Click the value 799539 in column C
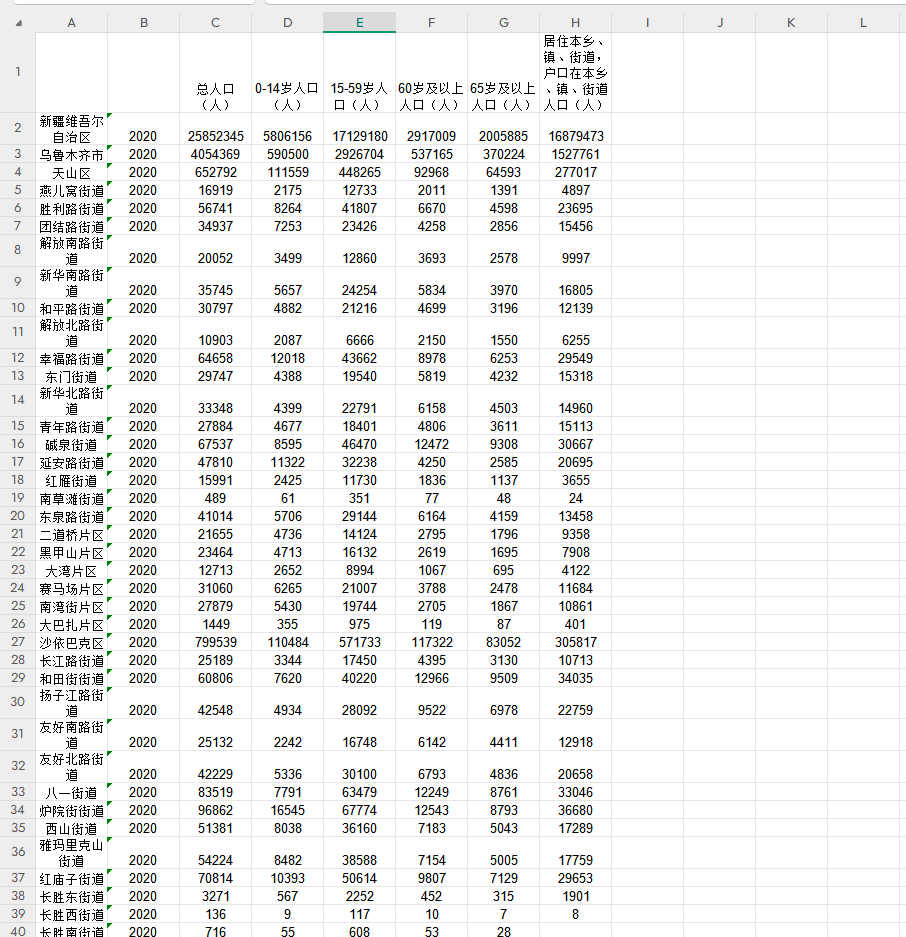This screenshot has width=906, height=937. (216, 642)
